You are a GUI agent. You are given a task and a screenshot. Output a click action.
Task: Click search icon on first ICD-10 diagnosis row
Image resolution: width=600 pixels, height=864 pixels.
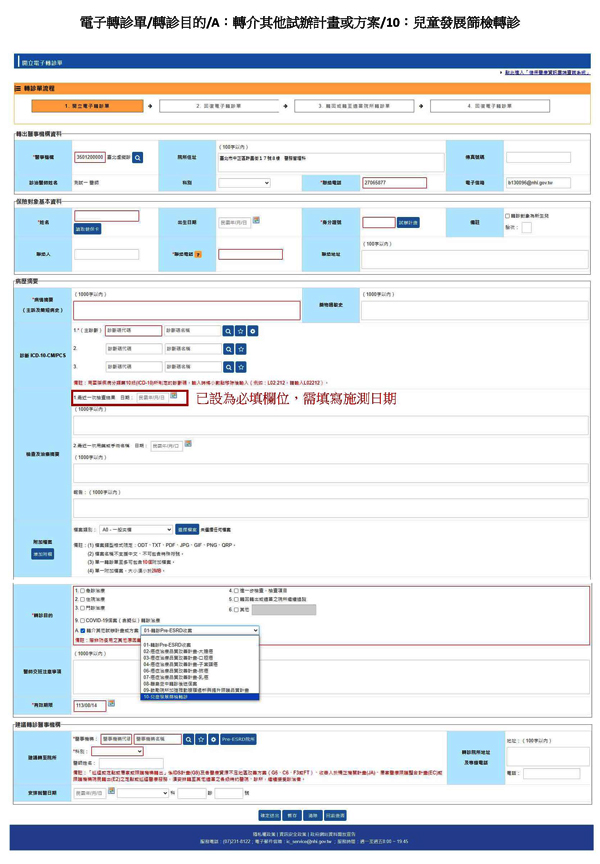tap(228, 330)
